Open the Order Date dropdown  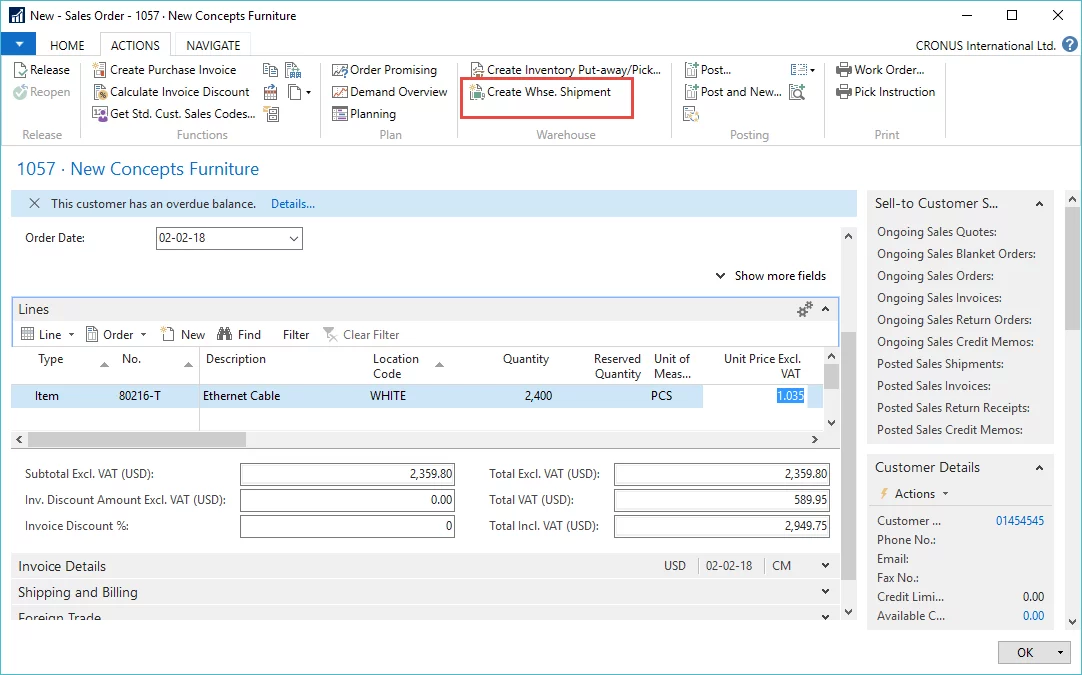[x=294, y=239]
